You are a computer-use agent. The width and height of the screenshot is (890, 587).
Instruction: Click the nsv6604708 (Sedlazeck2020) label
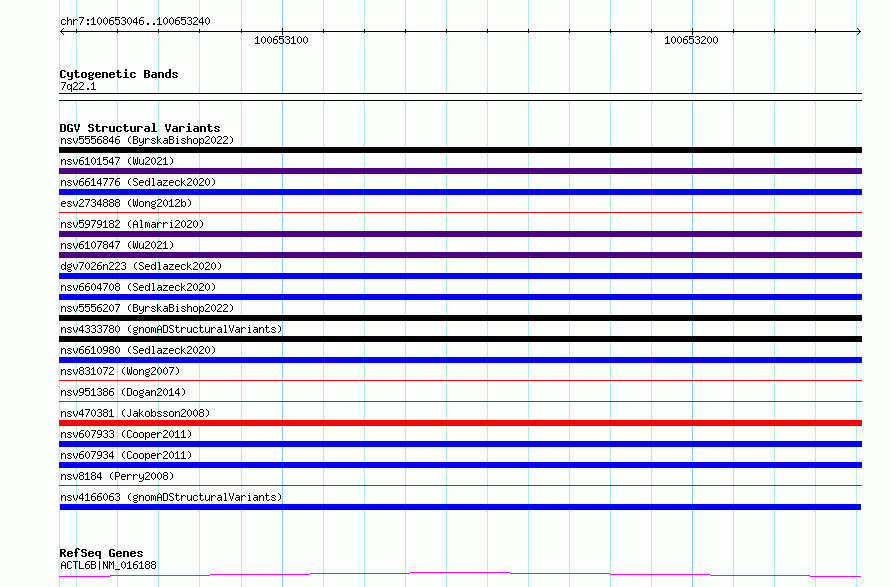pyautogui.click(x=138, y=287)
